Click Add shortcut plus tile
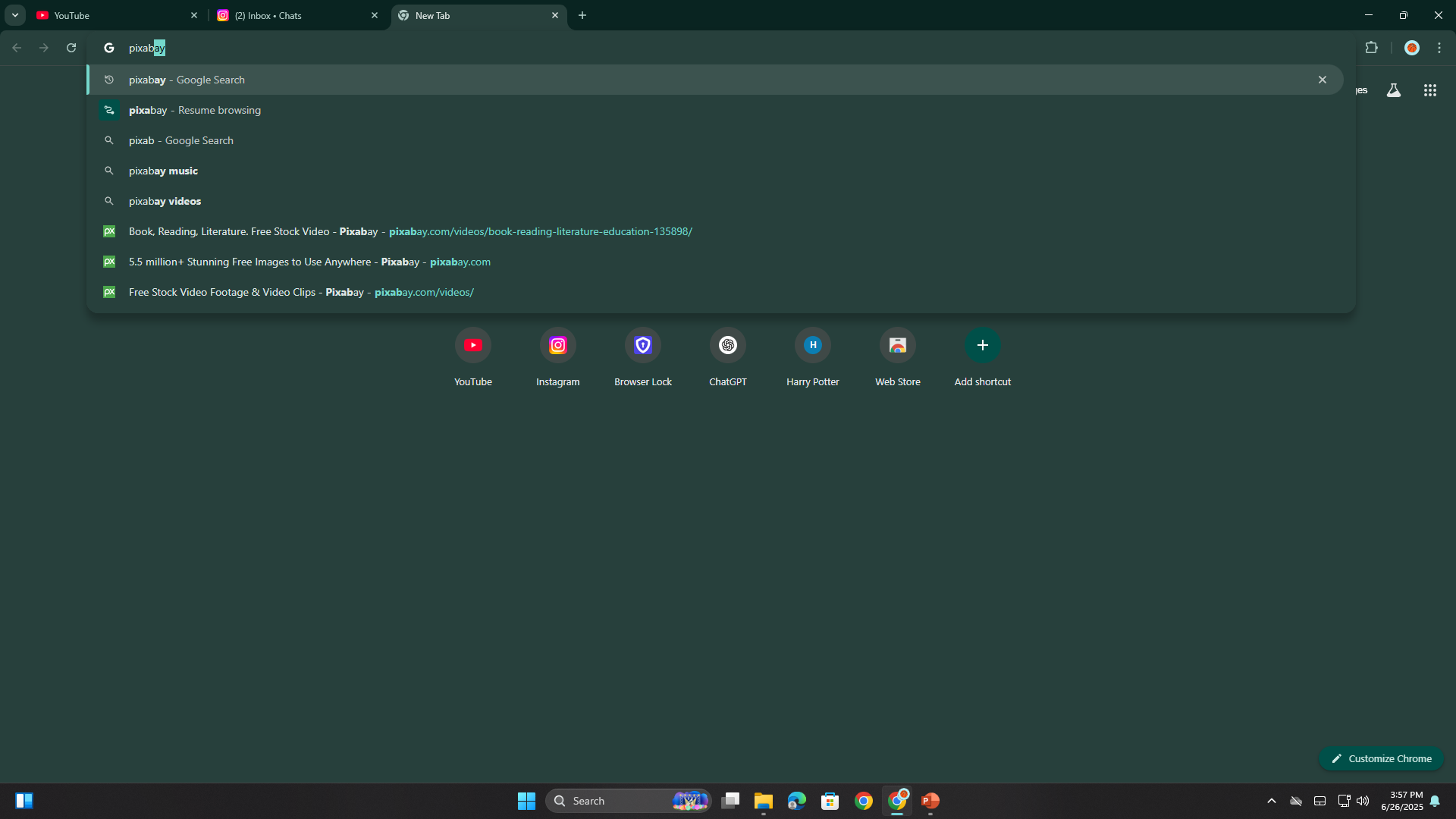The height and width of the screenshot is (819, 1456). point(983,358)
